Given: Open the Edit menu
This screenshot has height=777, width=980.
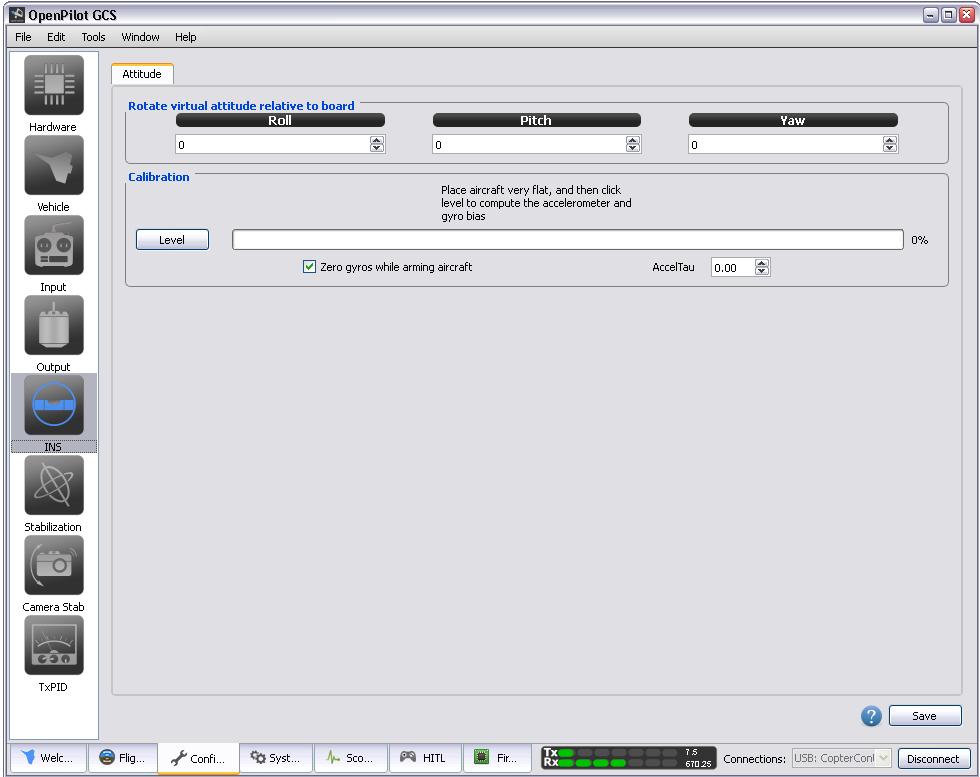Looking at the screenshot, I should 56,37.
